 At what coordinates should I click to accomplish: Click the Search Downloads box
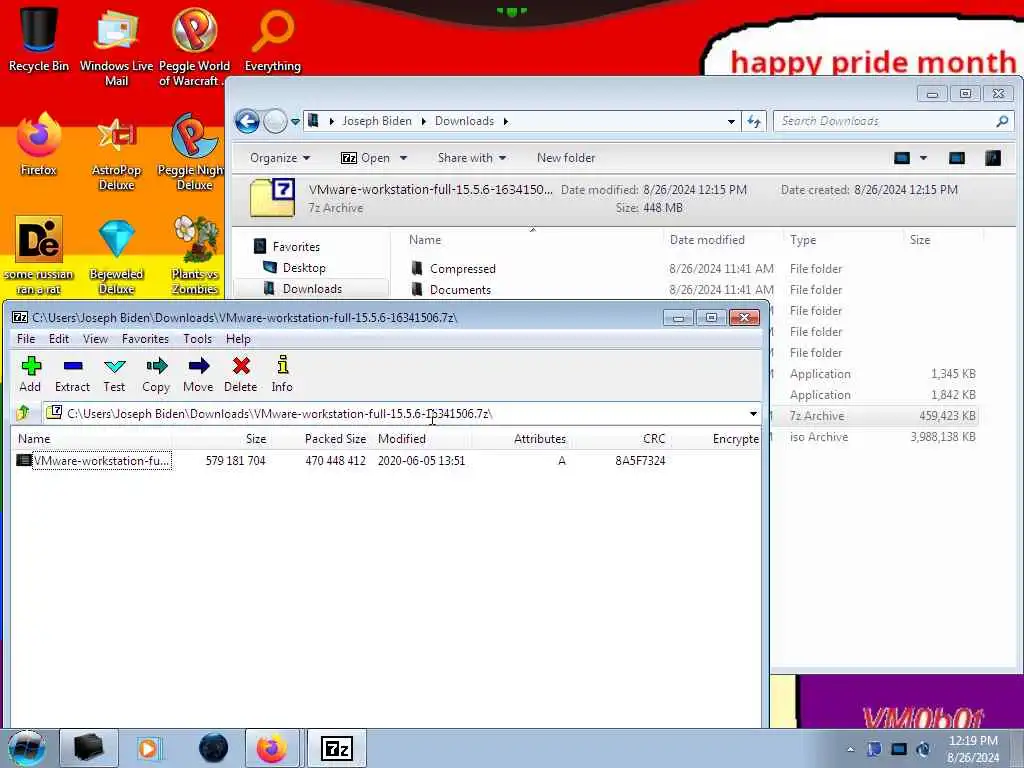(x=894, y=121)
